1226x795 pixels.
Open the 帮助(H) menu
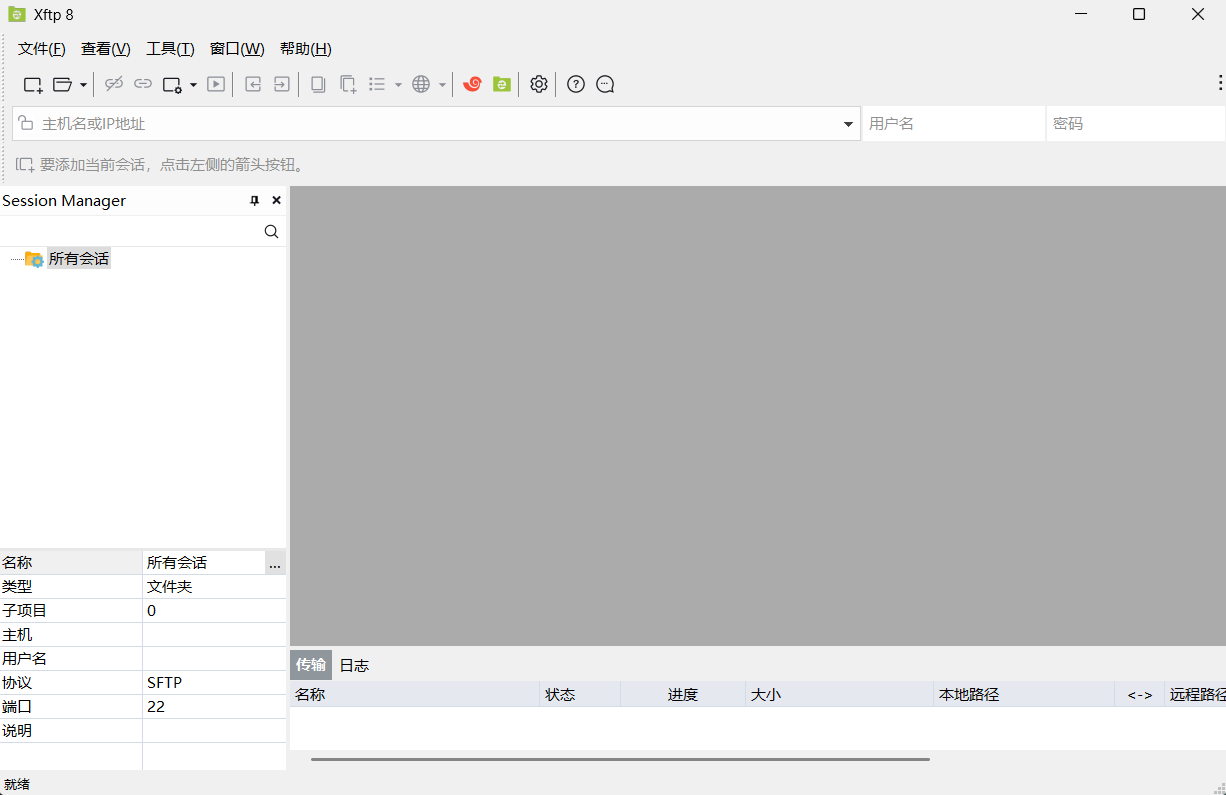(x=306, y=49)
